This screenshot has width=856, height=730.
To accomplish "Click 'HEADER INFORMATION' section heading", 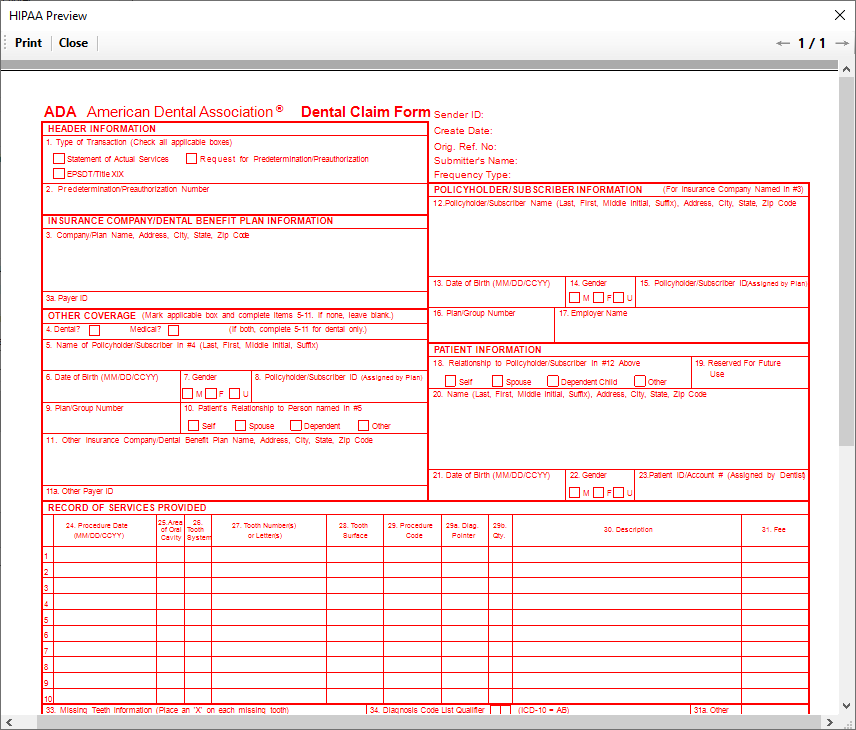I will [x=102, y=129].
